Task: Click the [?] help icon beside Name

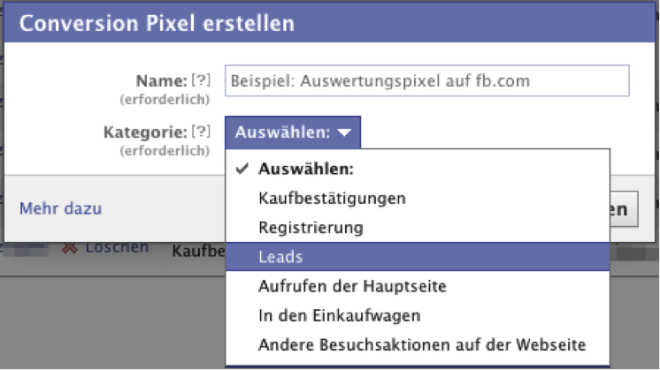Action: pyautogui.click(x=201, y=80)
